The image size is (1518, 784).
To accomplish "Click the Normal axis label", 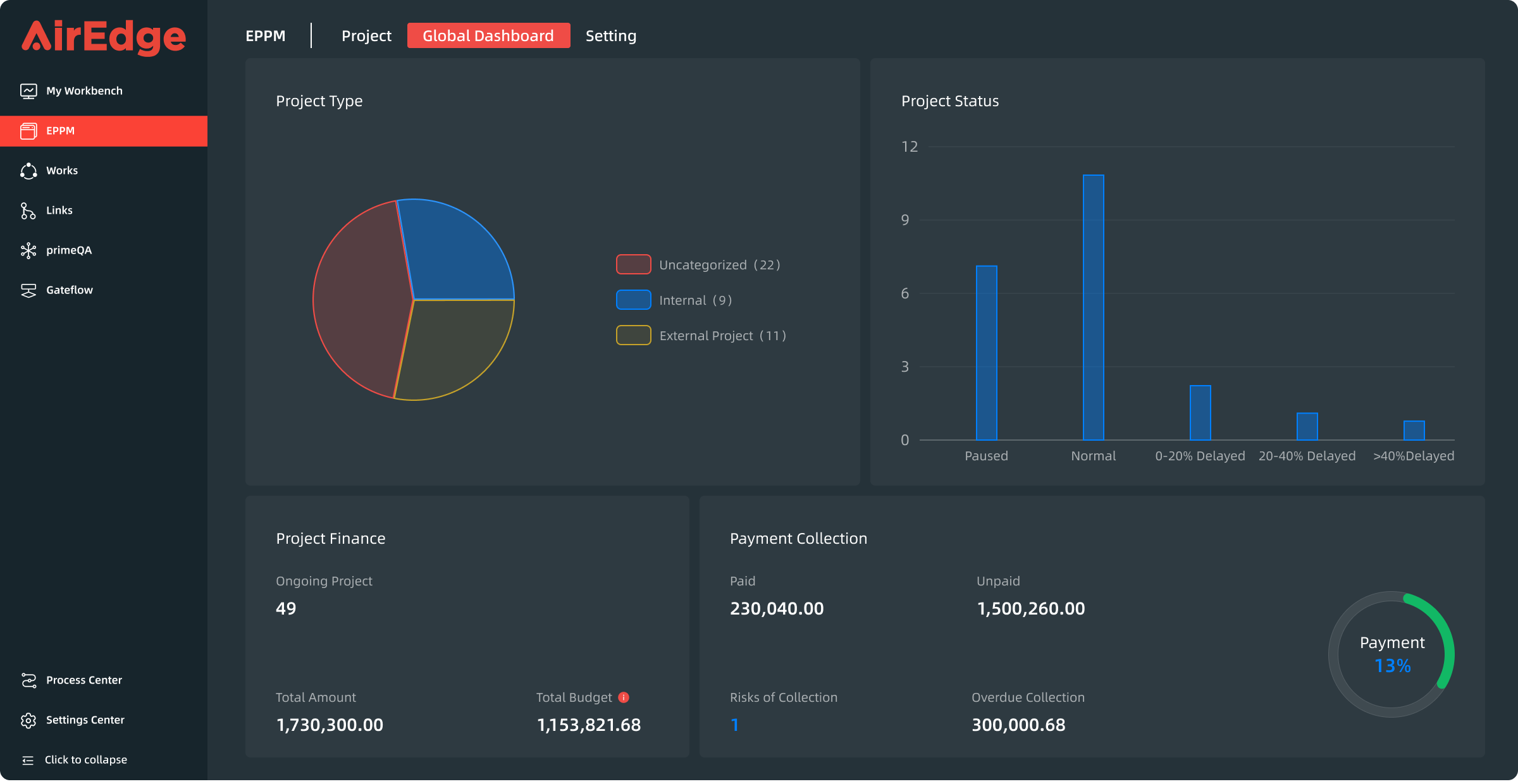I will (x=1093, y=456).
